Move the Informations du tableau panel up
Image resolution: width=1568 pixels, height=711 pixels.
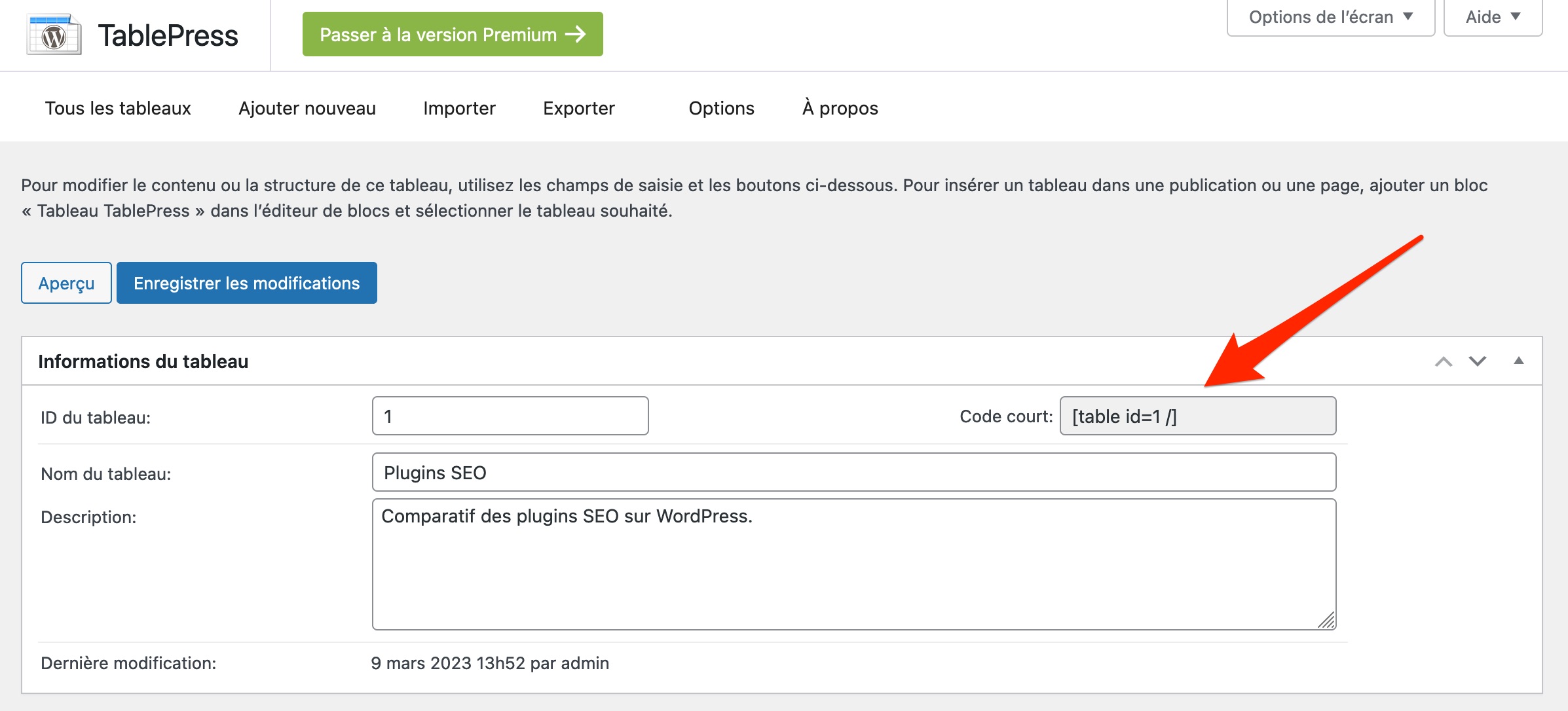(1444, 361)
